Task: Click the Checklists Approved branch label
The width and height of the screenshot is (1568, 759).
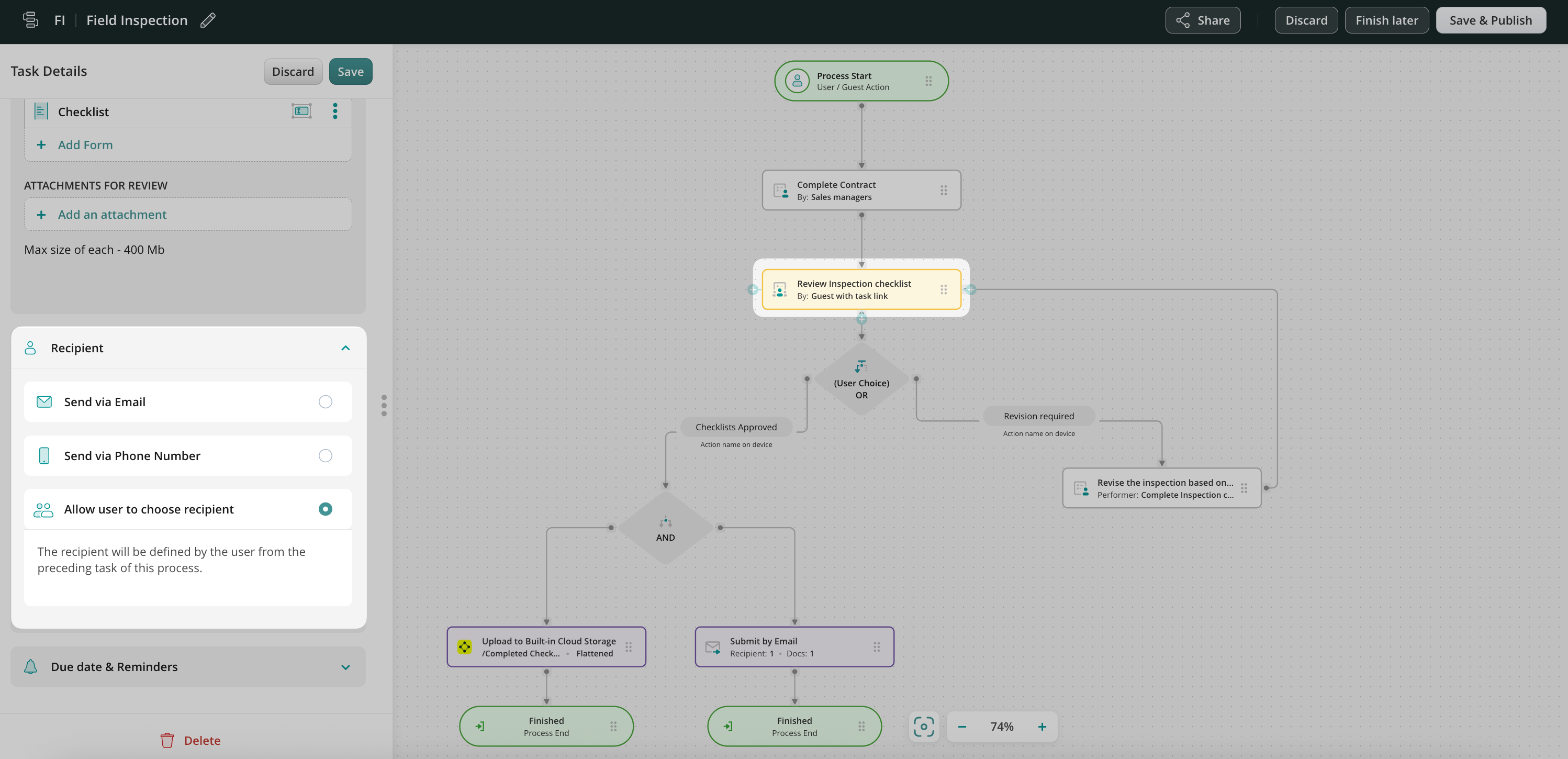Action: pos(735,427)
